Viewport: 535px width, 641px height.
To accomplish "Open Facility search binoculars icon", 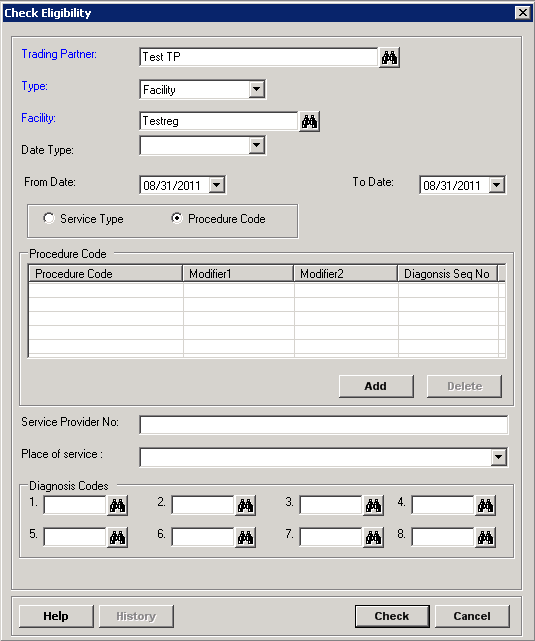I will pos(309,121).
